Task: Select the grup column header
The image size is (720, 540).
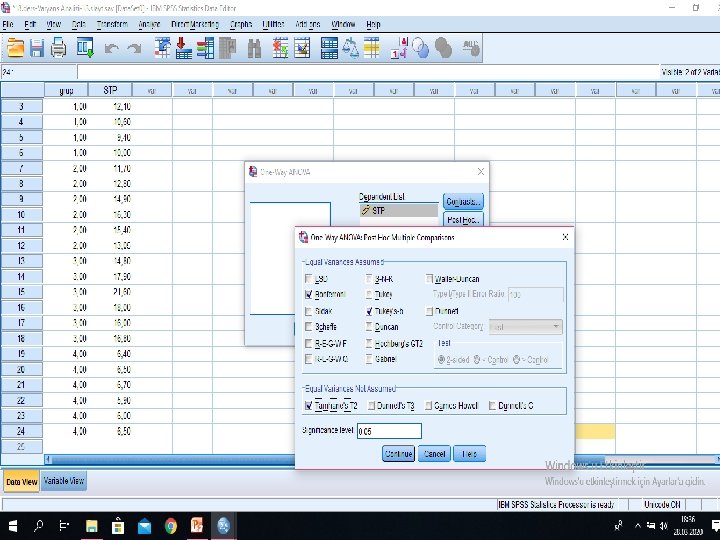Action: 66,90
